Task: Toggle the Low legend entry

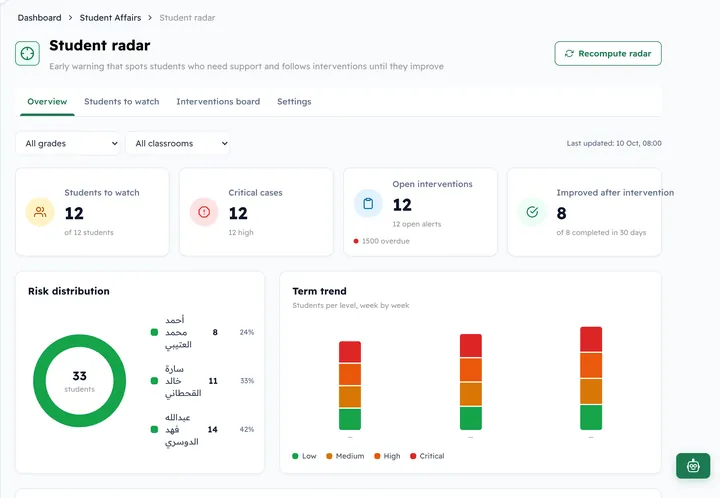Action: [304, 456]
